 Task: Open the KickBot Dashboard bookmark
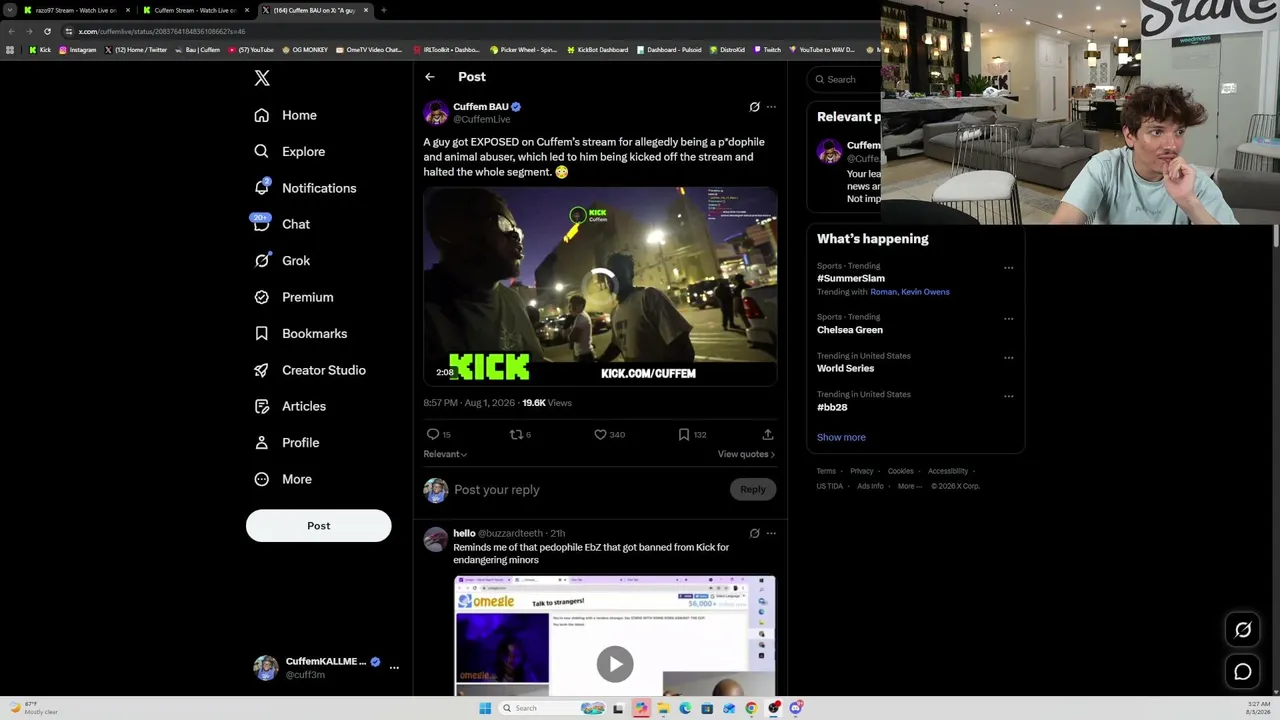(x=598, y=50)
